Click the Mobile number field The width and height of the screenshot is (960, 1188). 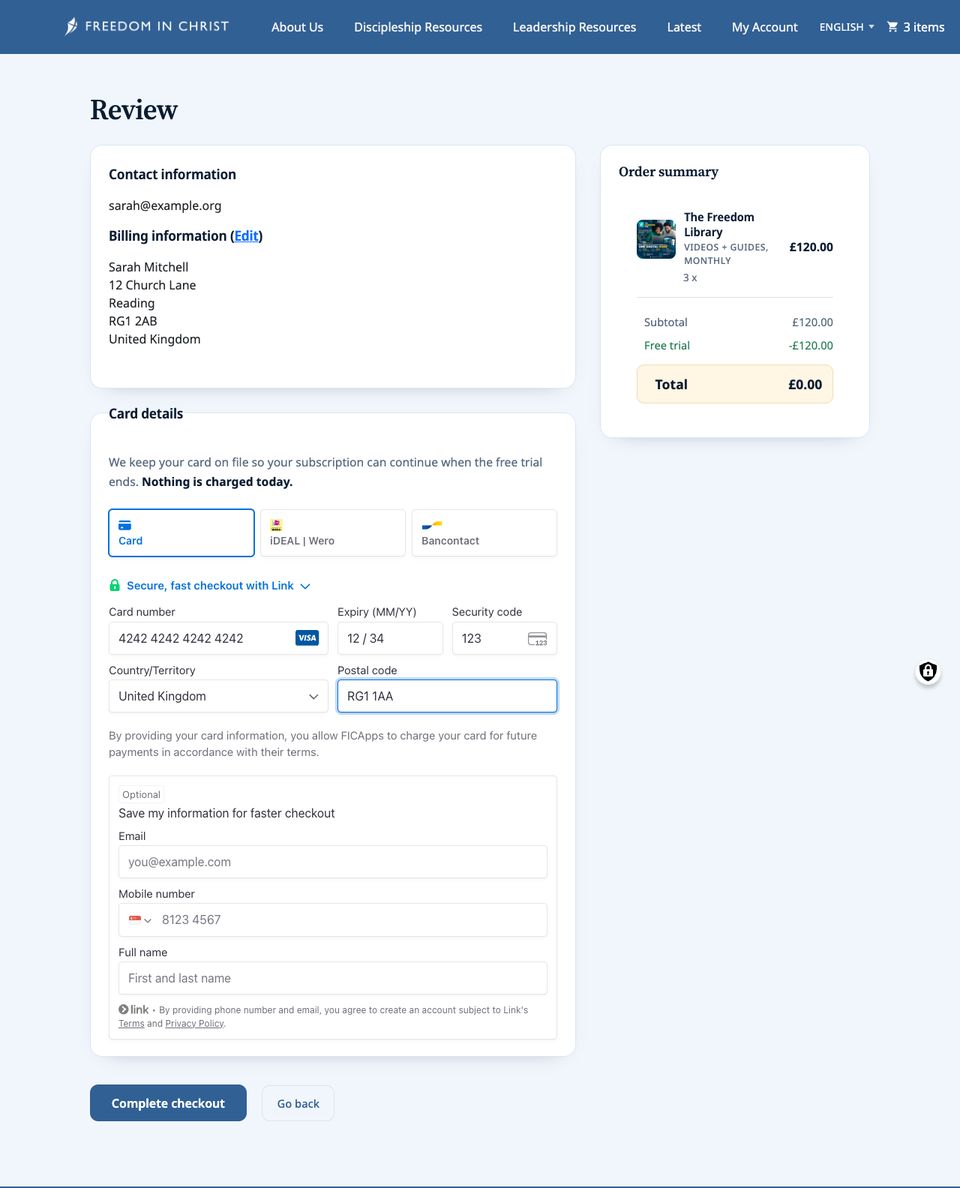point(333,920)
